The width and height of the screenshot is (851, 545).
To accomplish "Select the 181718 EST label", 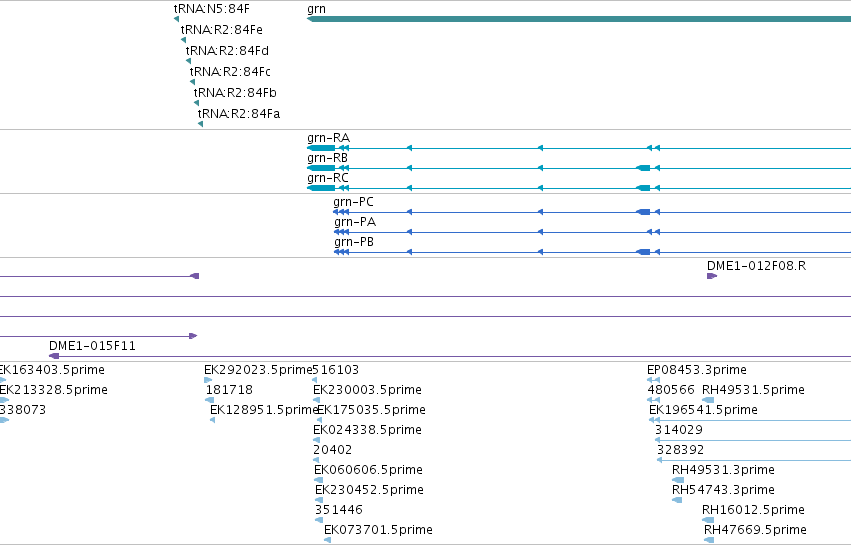I will pyautogui.click(x=229, y=390).
